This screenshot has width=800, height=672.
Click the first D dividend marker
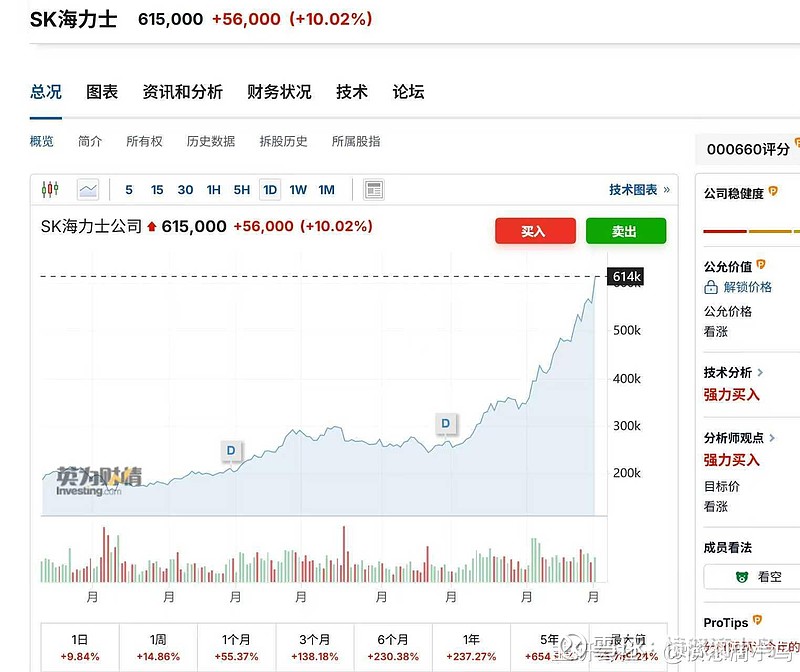pyautogui.click(x=231, y=451)
